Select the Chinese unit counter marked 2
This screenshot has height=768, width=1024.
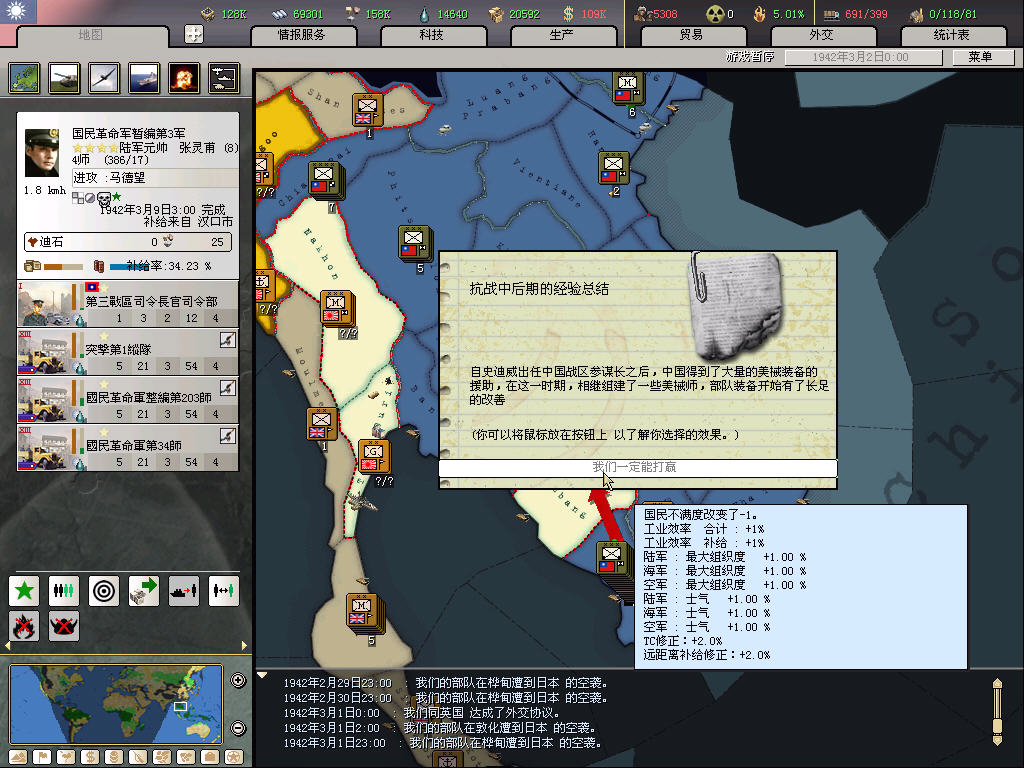click(613, 168)
